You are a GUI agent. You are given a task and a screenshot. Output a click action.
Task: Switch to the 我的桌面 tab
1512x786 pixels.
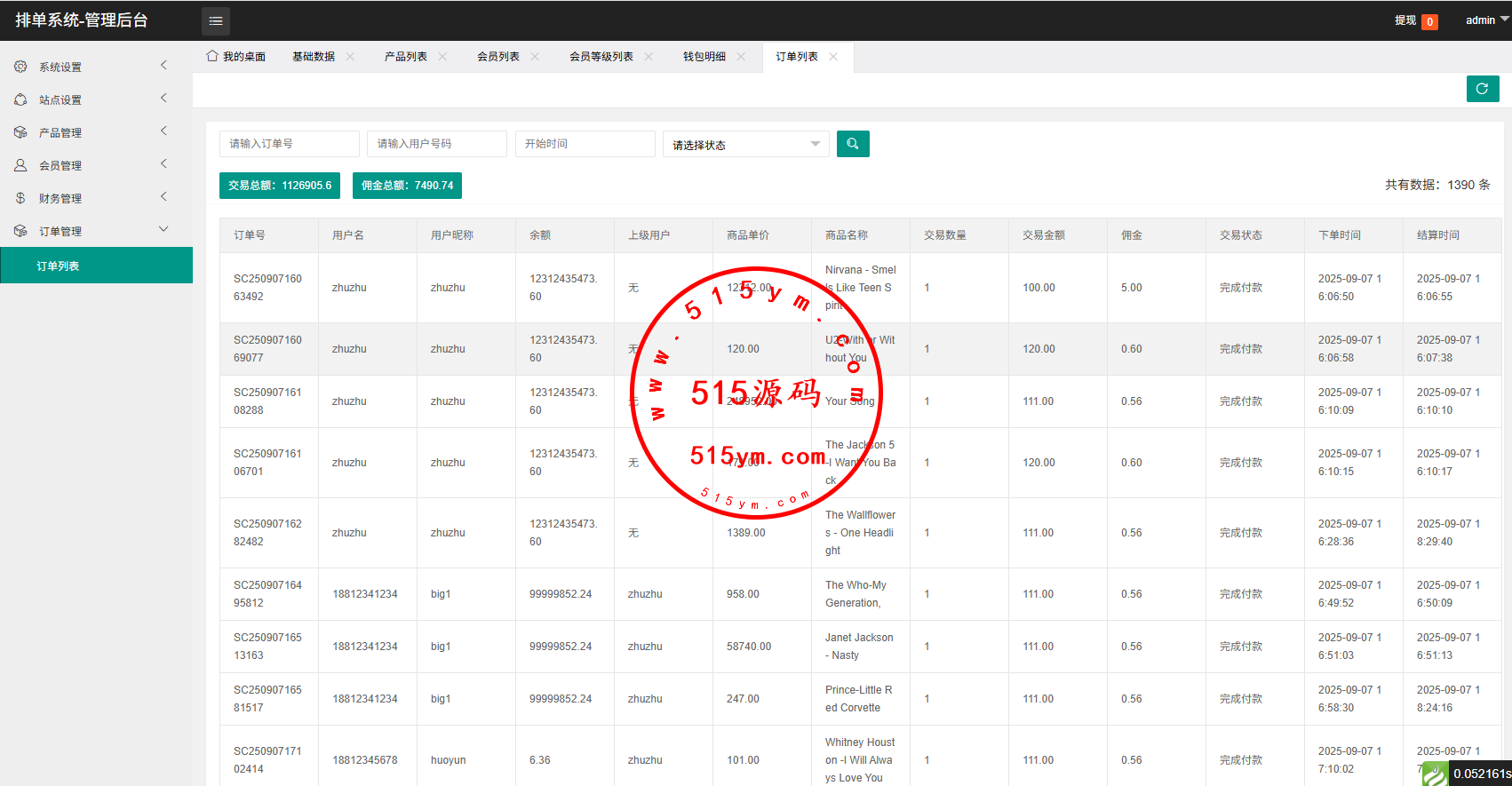[x=236, y=57]
